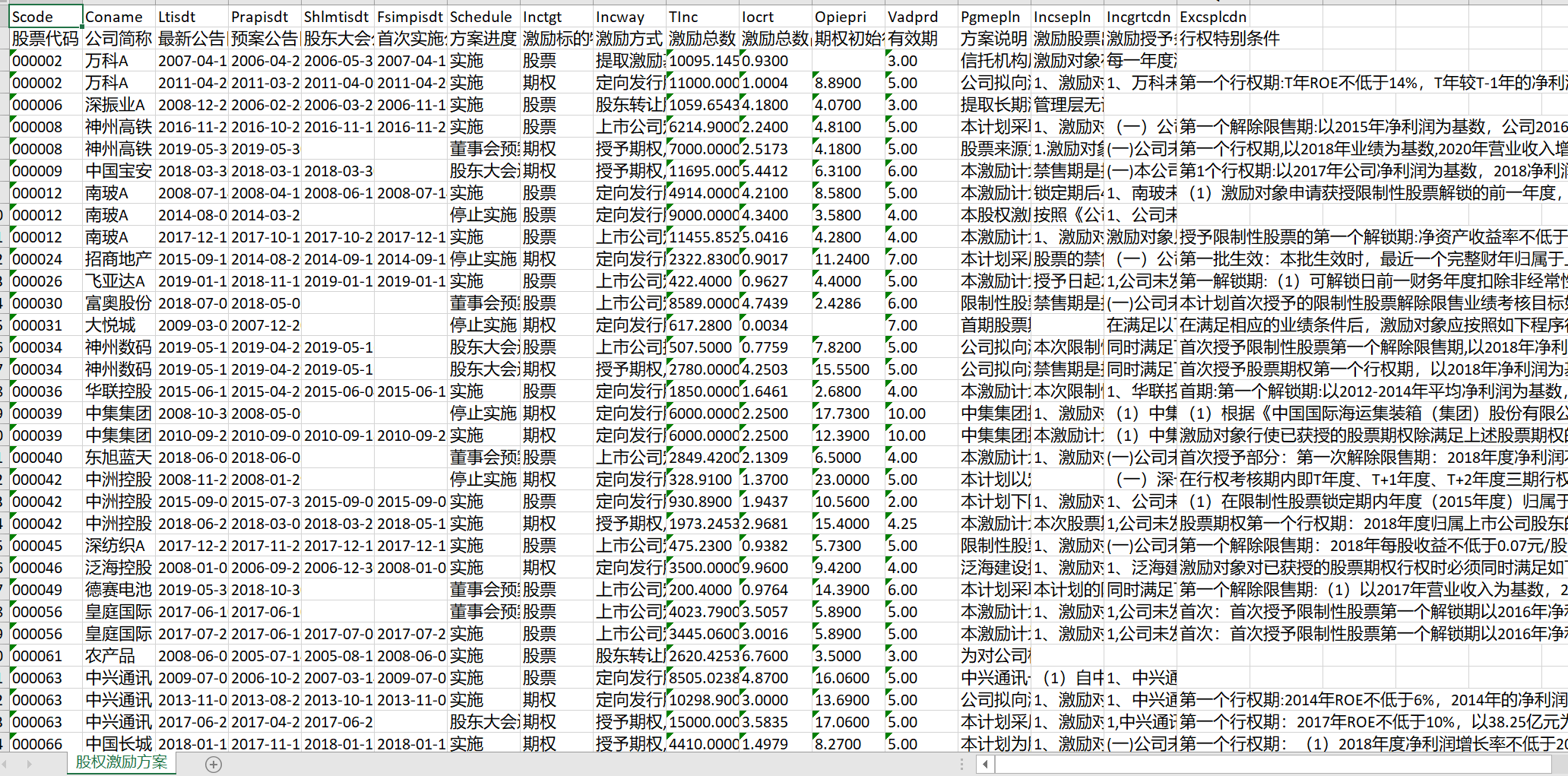Select the company name cell 深振业A
The width and height of the screenshot is (1568, 776).
point(119,105)
